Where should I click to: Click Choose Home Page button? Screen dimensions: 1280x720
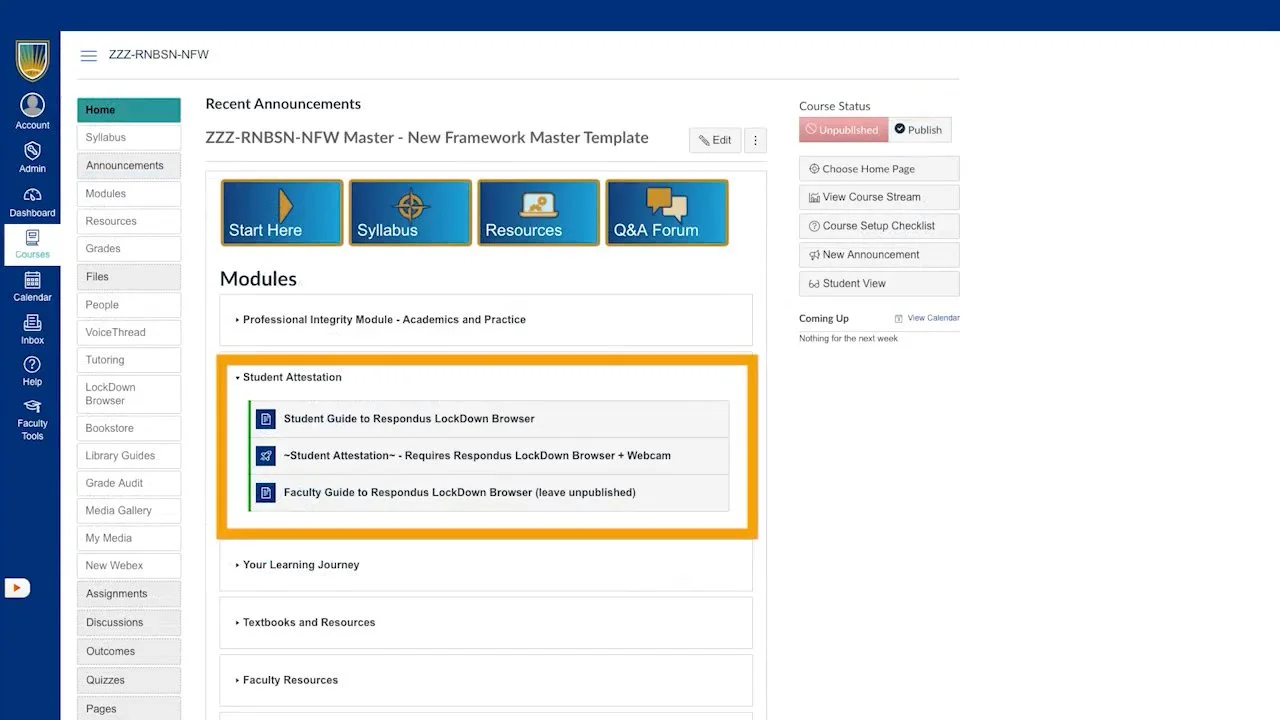879,169
